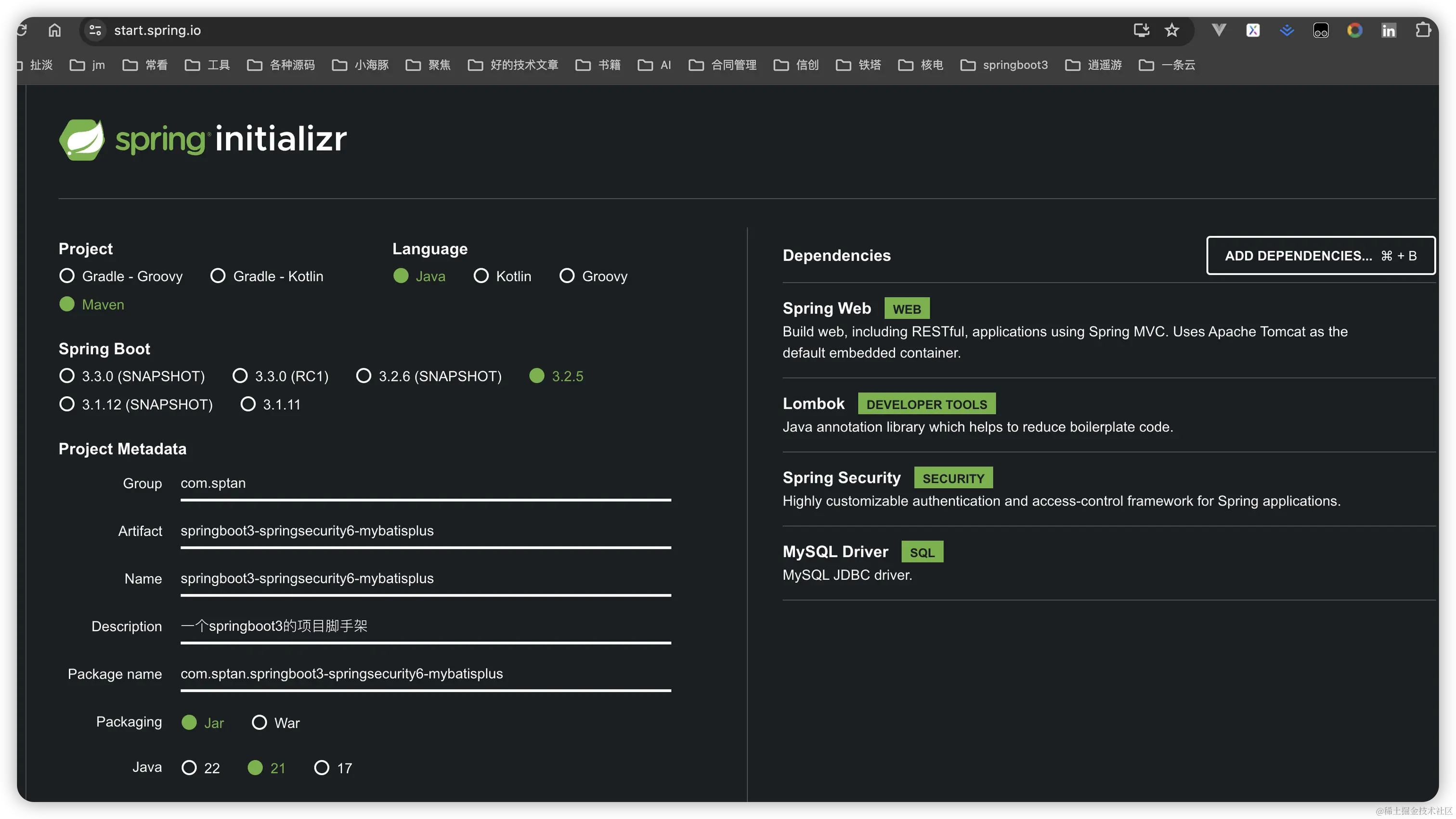1456x819 pixels.
Task: Click the Package name input field
Action: click(426, 674)
